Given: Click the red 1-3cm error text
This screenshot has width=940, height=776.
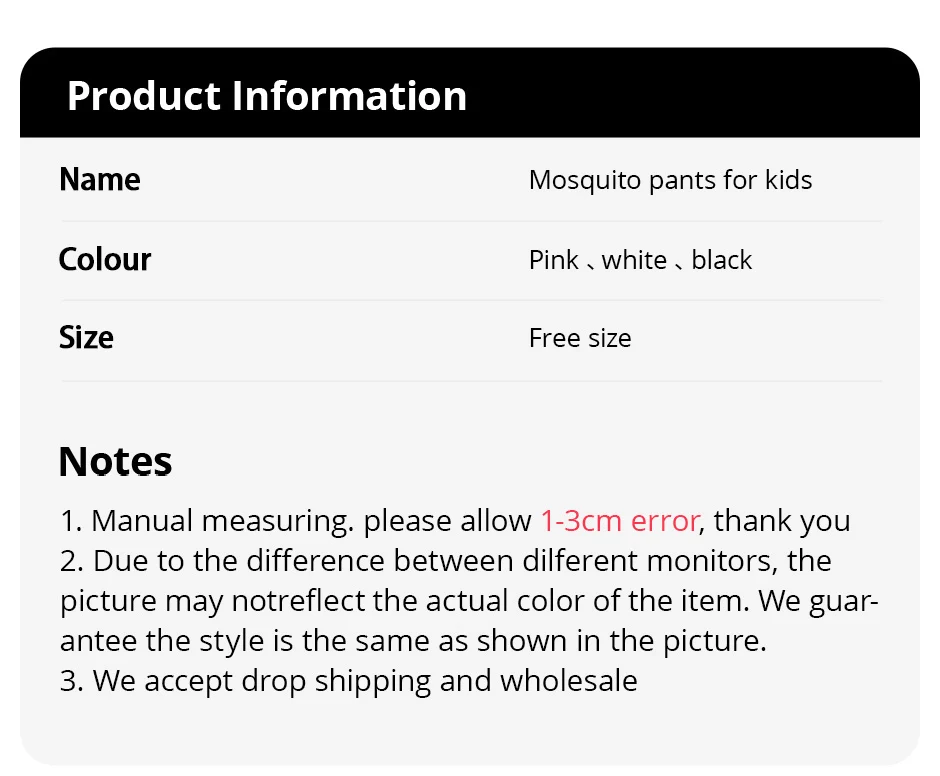Looking at the screenshot, I should point(619,521).
